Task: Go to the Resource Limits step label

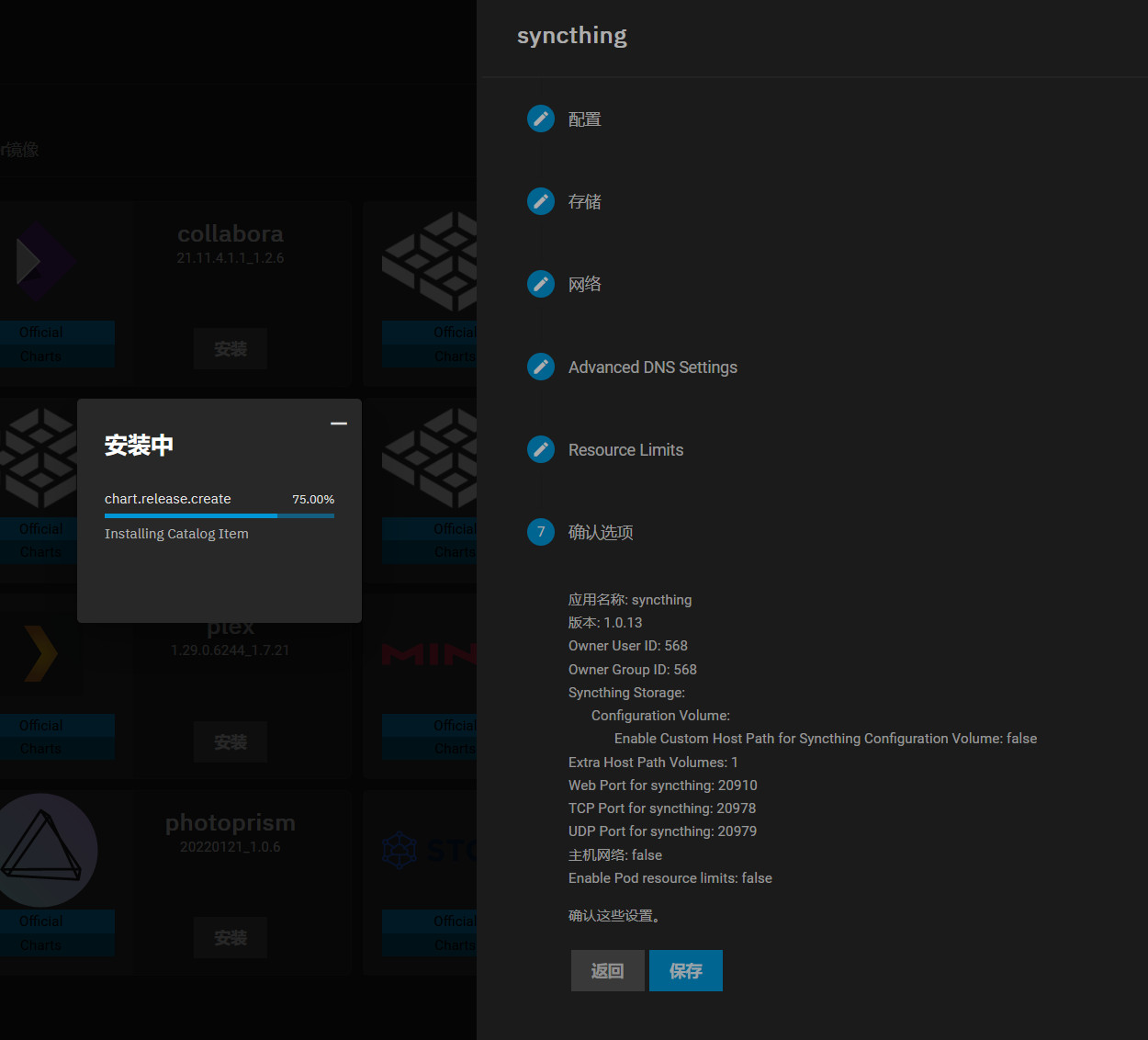Action: pos(626,450)
